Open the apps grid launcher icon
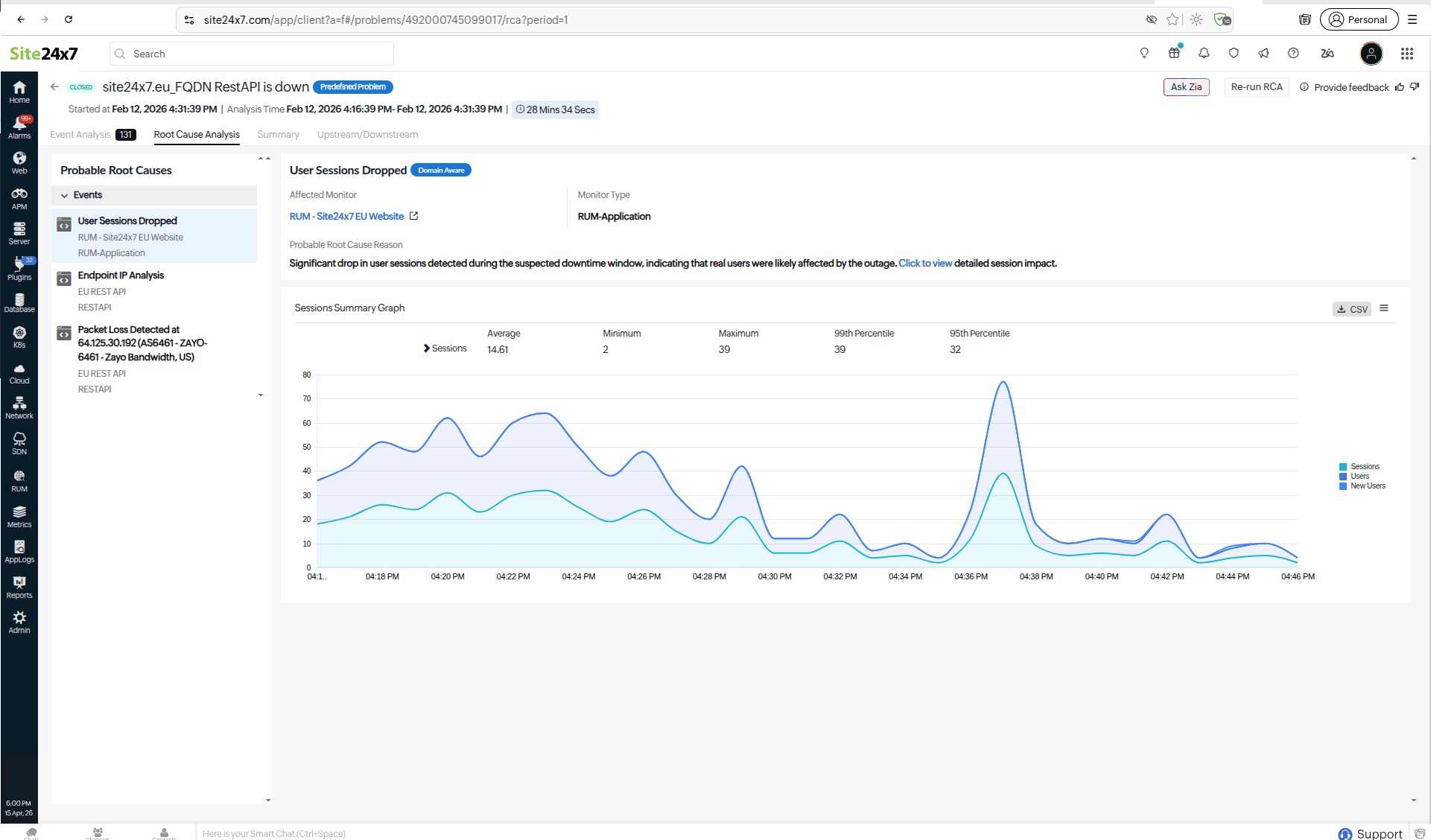 pos(1407,53)
